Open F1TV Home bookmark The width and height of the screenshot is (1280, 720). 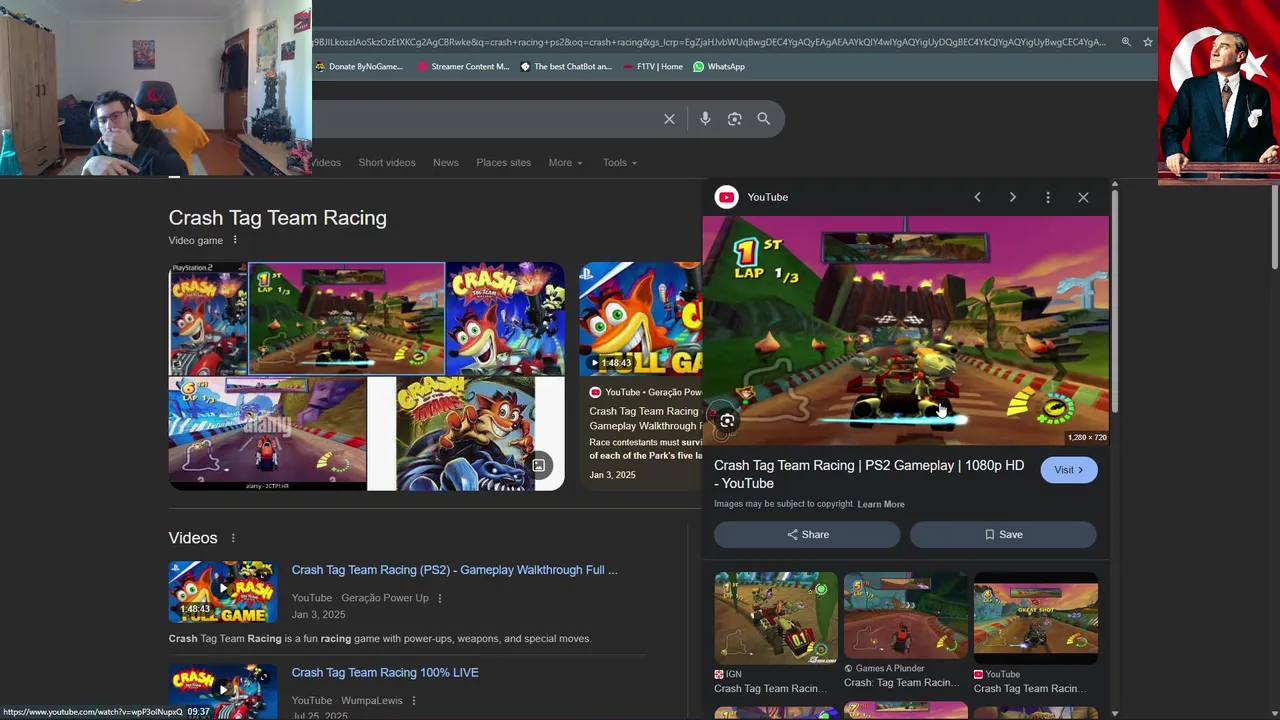point(652,67)
